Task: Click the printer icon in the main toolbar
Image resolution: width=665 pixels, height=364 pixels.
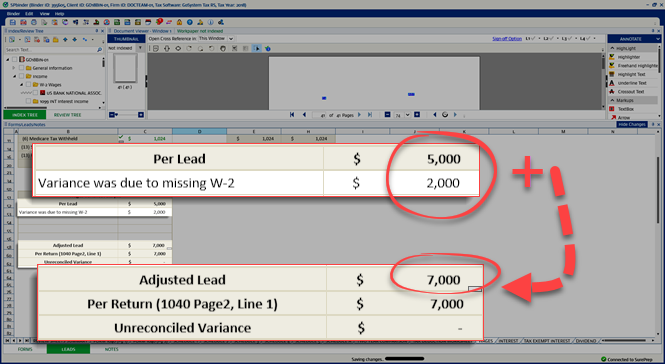Action: tap(34, 22)
